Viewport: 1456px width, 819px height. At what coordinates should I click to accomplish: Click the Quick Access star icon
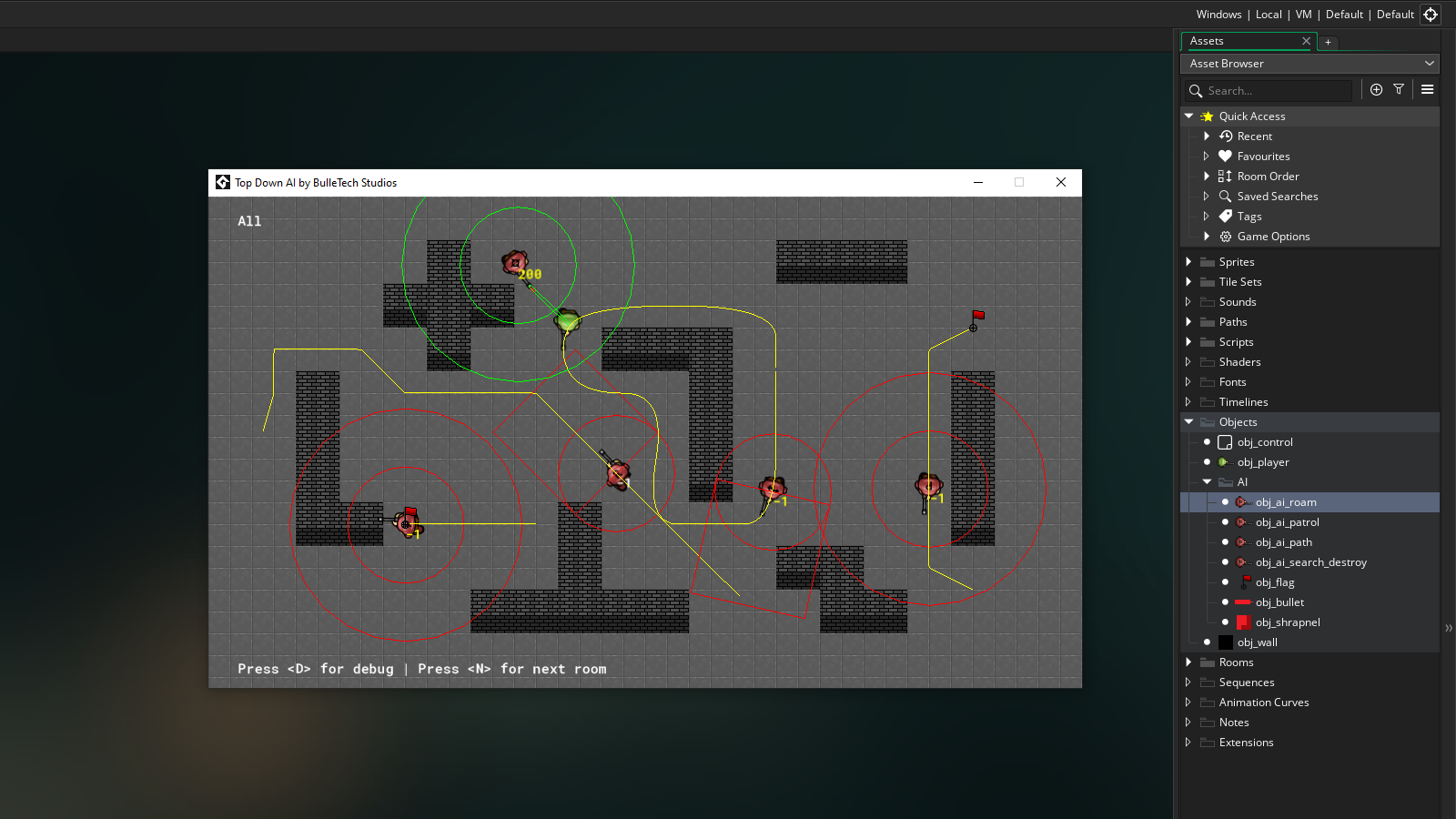click(x=1208, y=116)
